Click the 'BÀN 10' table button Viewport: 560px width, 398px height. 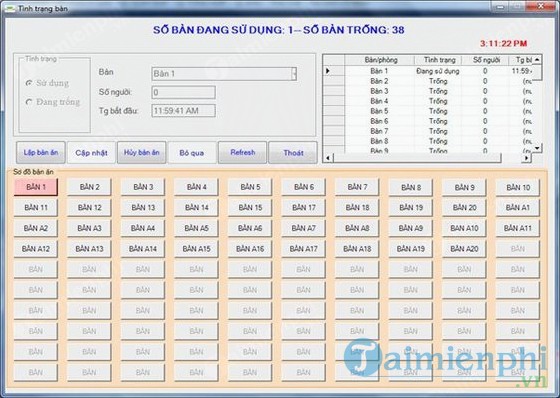[518, 187]
